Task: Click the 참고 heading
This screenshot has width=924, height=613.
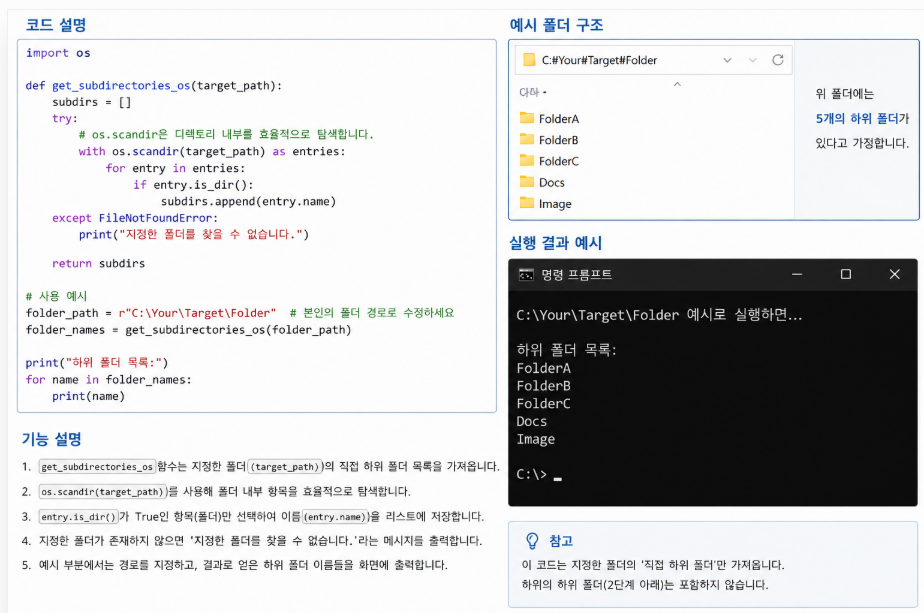Action: [x=561, y=541]
